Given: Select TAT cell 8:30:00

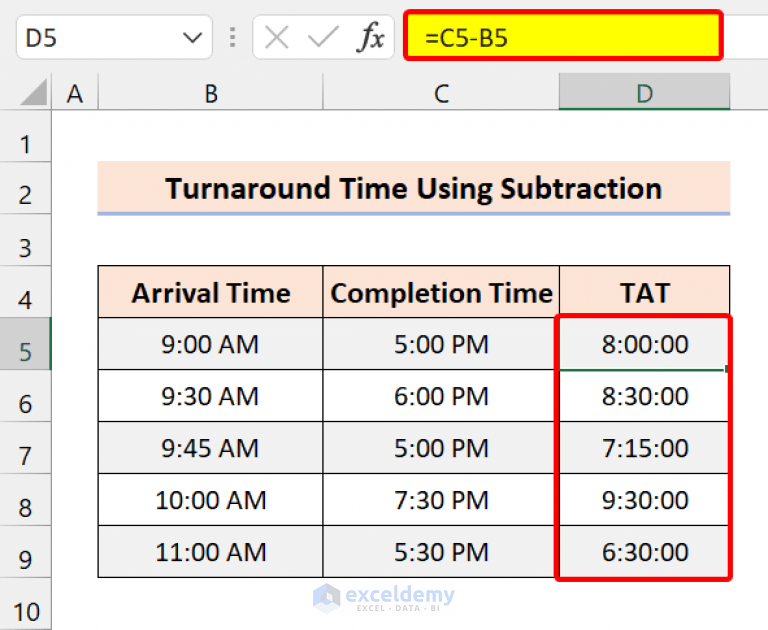Looking at the screenshot, I should tap(645, 396).
